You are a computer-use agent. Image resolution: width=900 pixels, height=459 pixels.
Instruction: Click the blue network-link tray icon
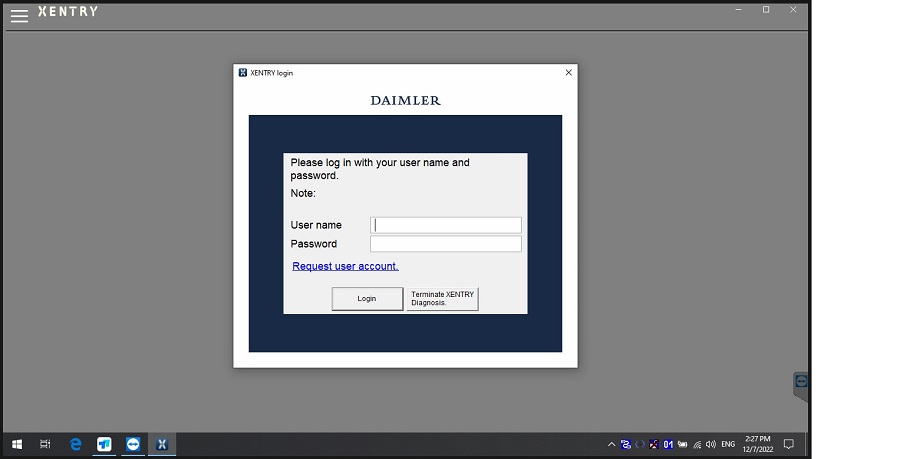tap(626, 444)
